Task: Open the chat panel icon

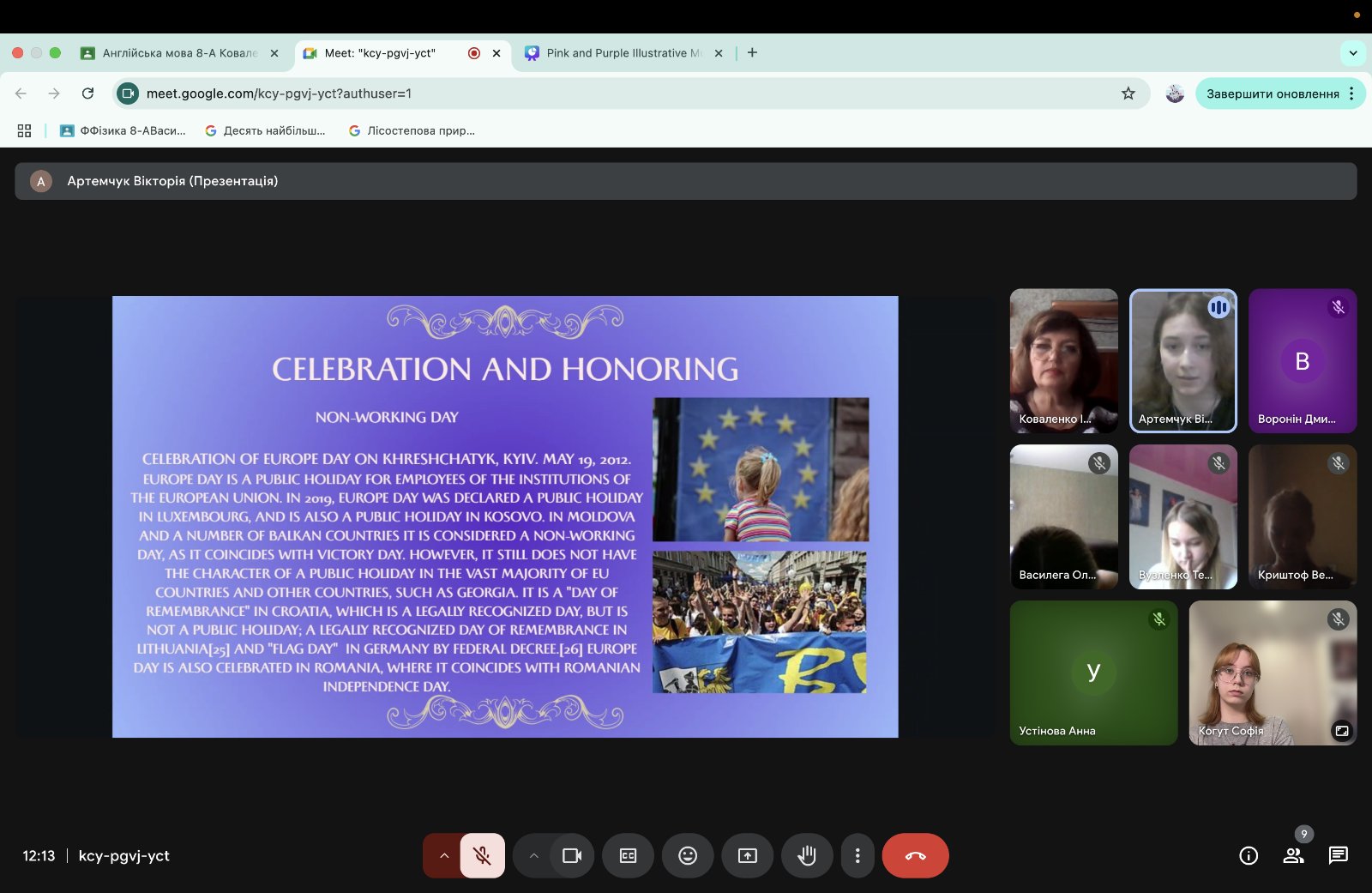Action: click(1338, 855)
